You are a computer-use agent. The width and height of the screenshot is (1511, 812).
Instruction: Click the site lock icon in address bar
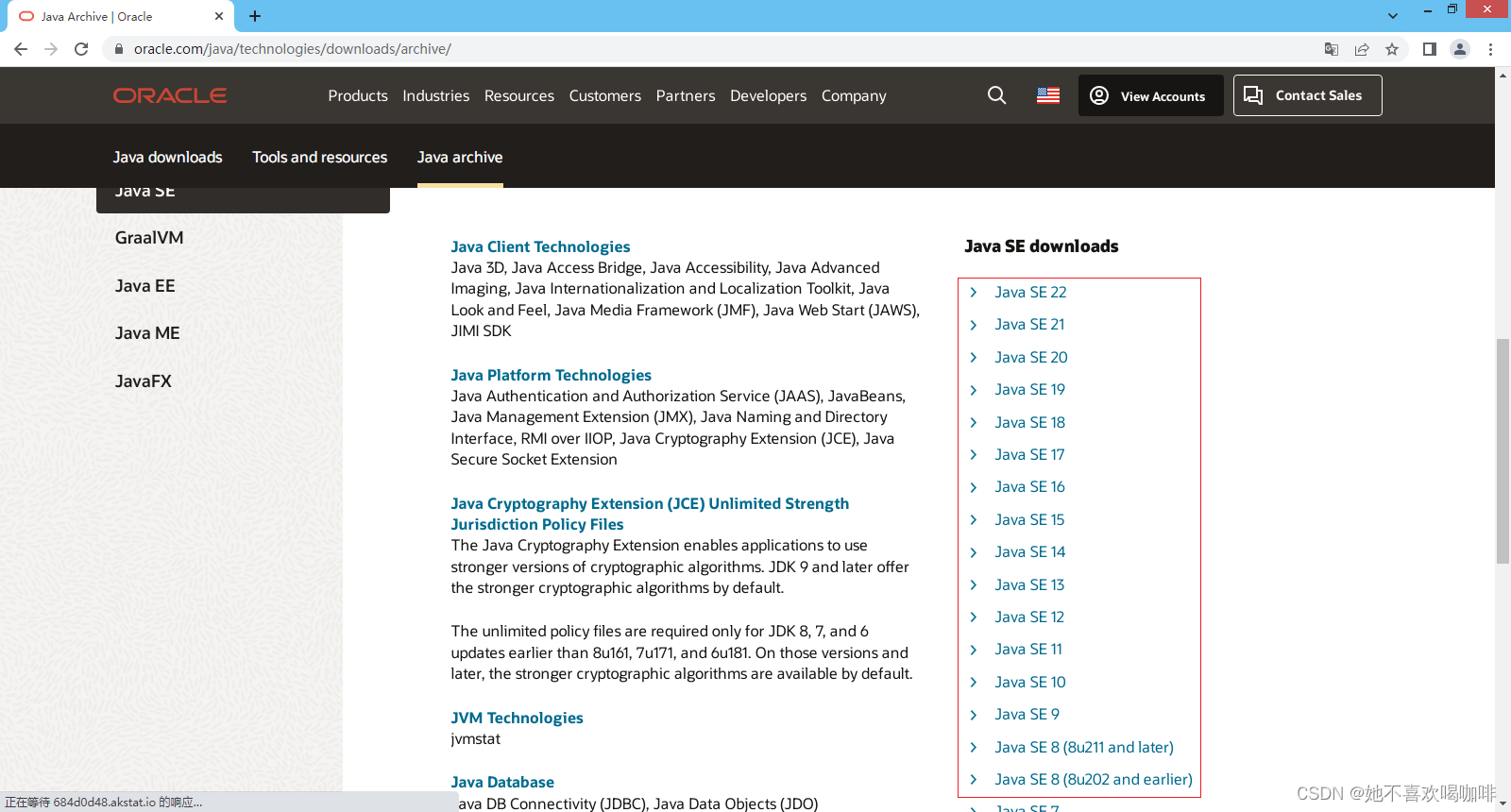(x=119, y=49)
